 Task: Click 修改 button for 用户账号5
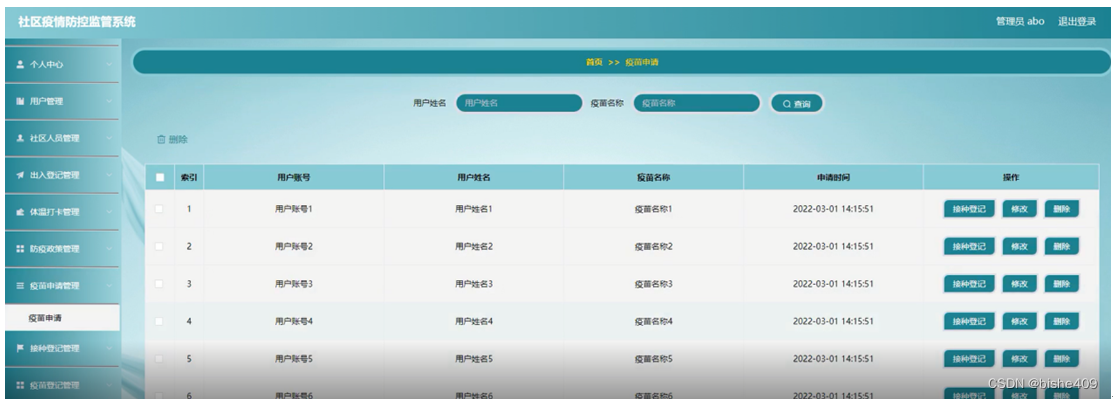(1019, 359)
